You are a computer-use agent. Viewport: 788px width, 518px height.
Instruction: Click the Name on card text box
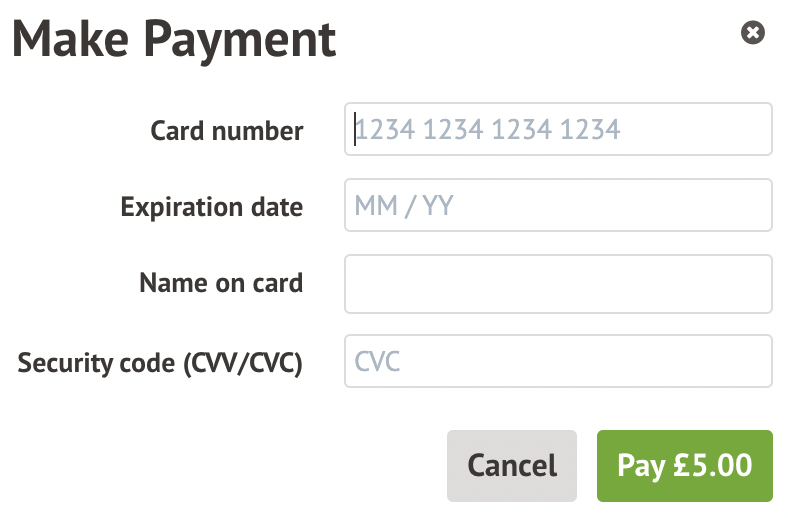click(x=558, y=284)
